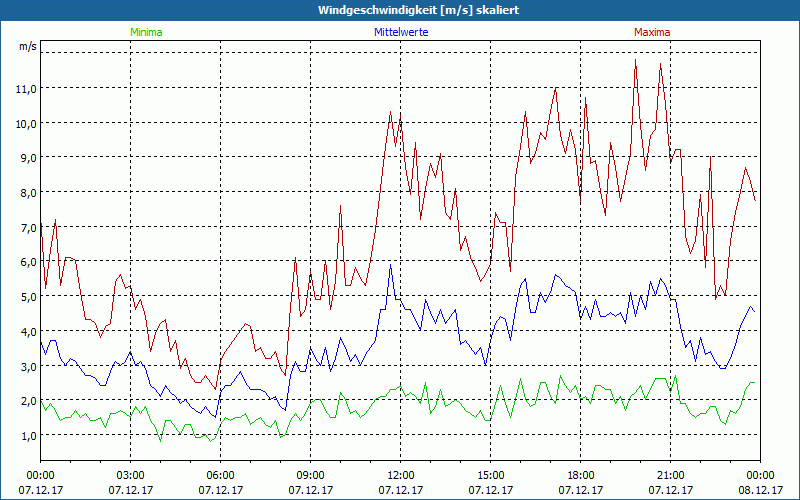Click the 4,0 y-axis value
Viewport: 800px width, 500px height.
click(29, 332)
